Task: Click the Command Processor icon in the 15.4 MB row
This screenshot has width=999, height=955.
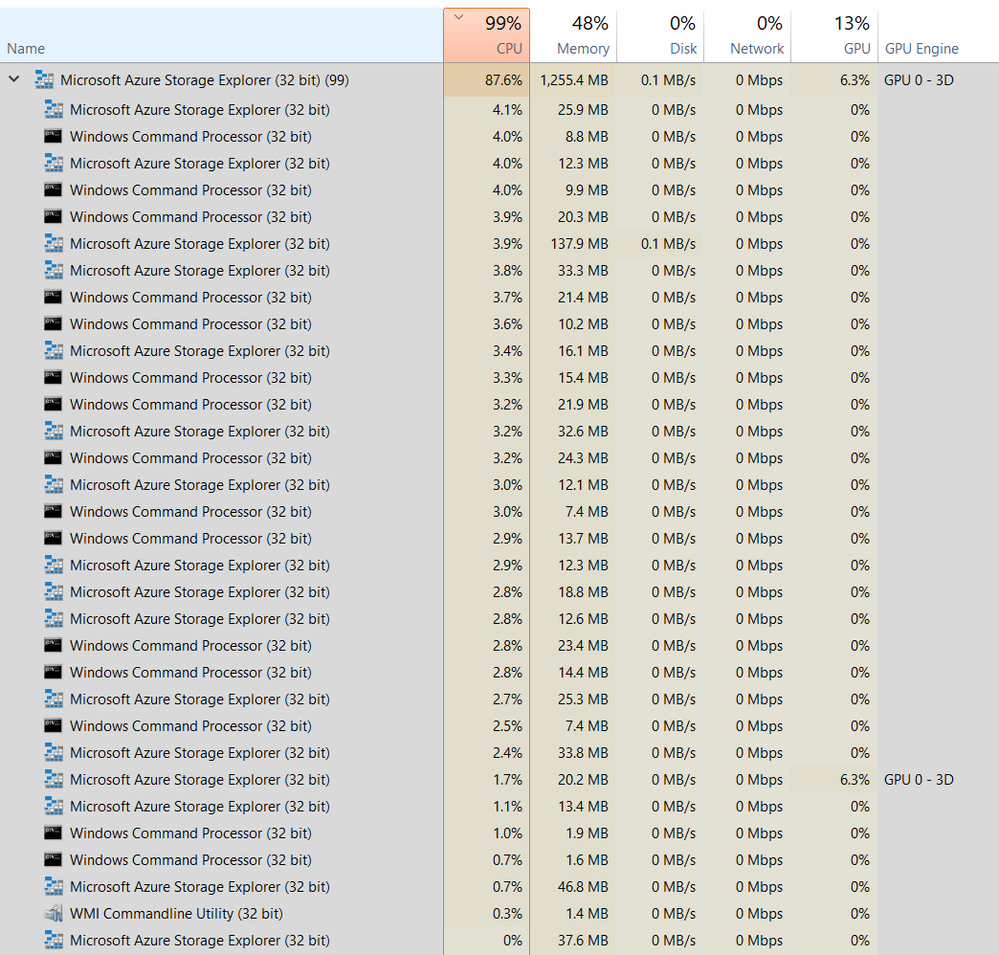Action: click(x=53, y=377)
